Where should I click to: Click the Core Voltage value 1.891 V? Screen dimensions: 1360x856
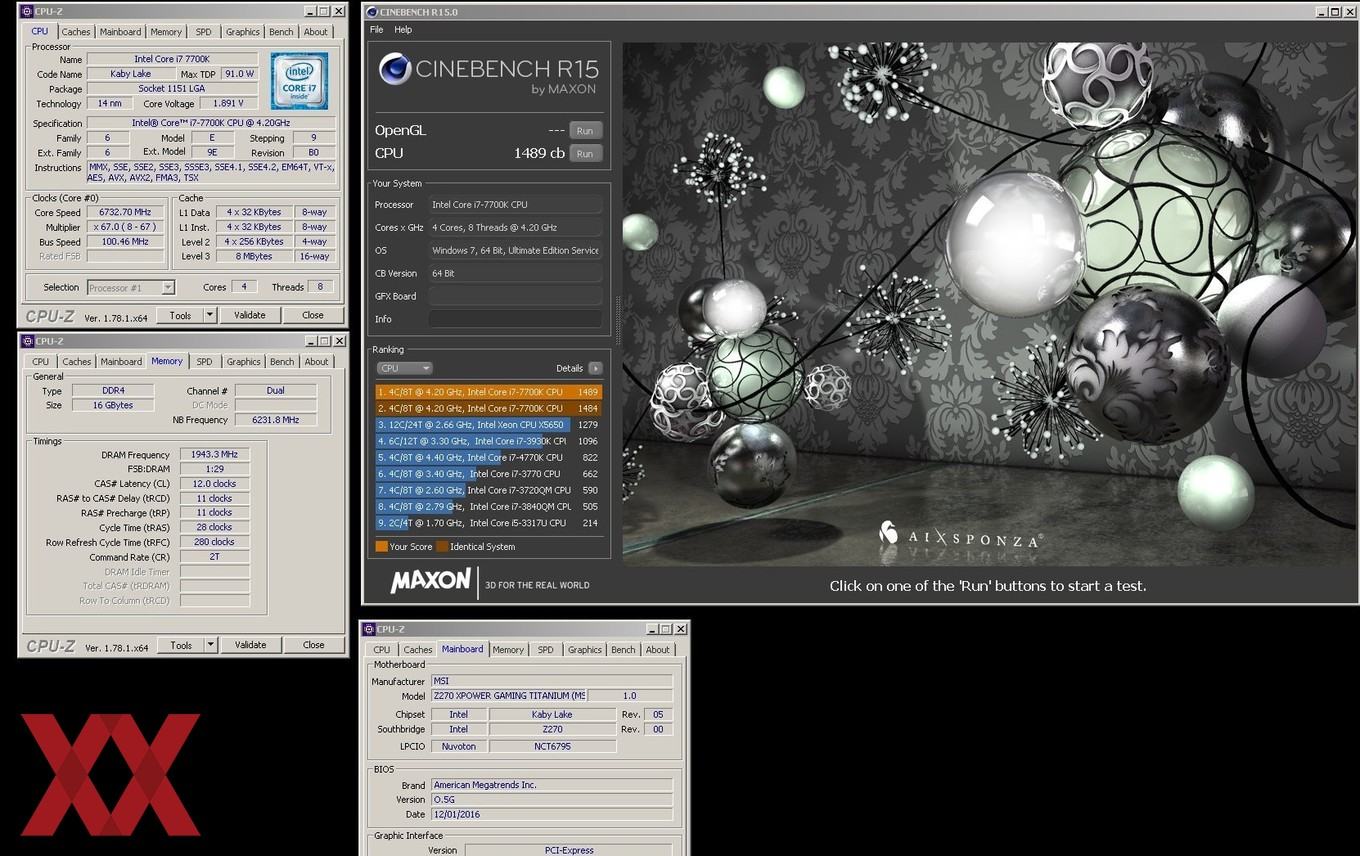click(228, 103)
